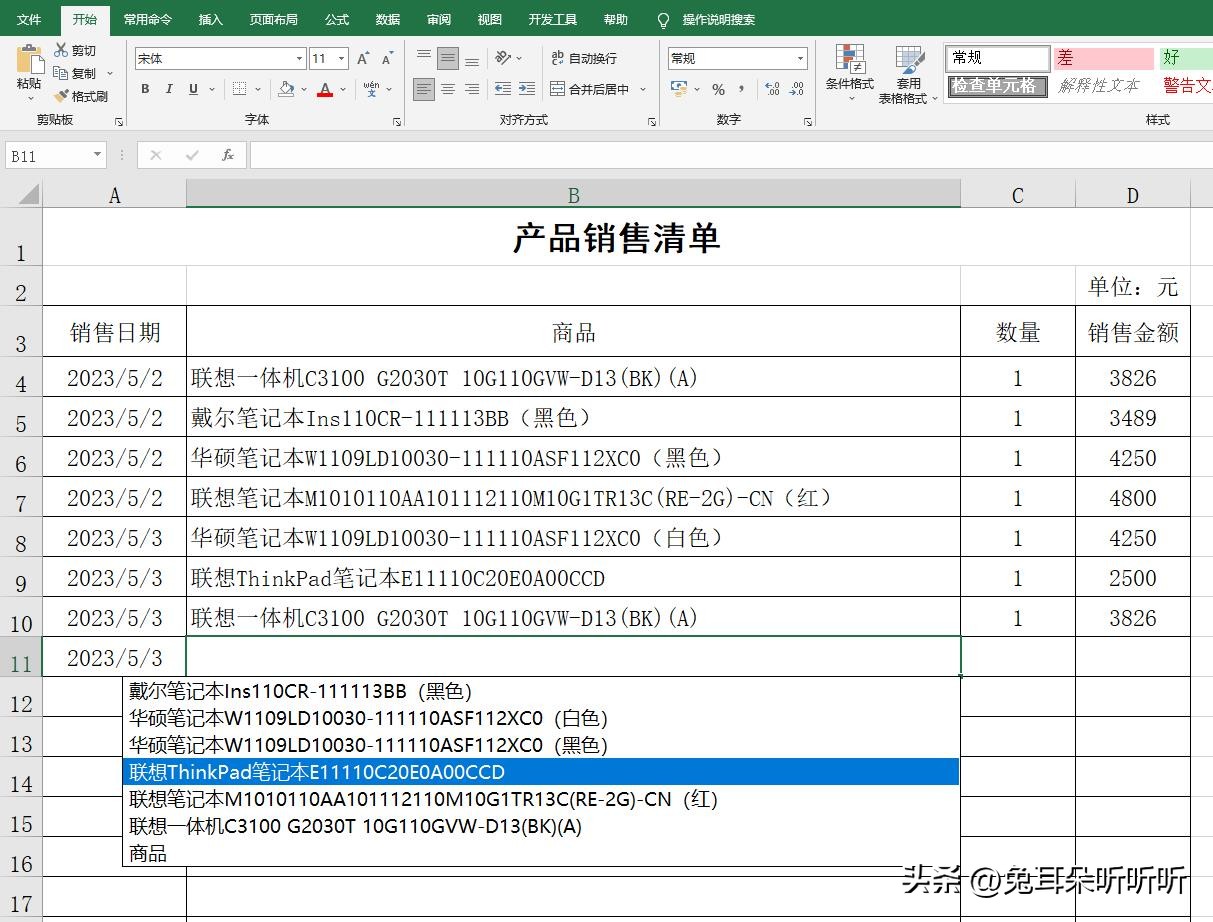Expand the 常规 number format dropdown
This screenshot has height=922, width=1213.
click(800, 59)
